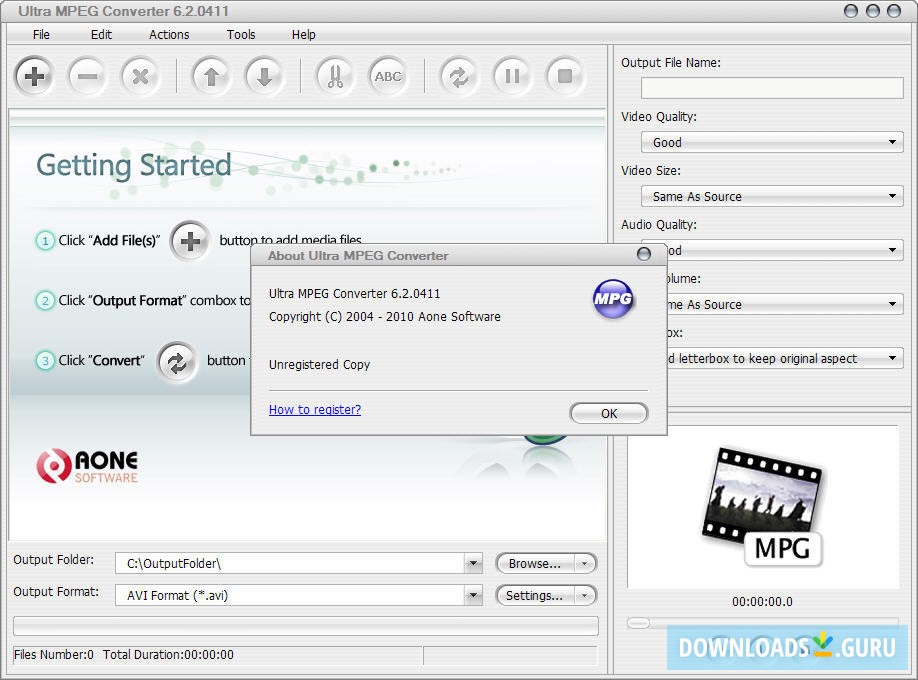Click the ABC rename icon
The image size is (918, 680).
[388, 76]
